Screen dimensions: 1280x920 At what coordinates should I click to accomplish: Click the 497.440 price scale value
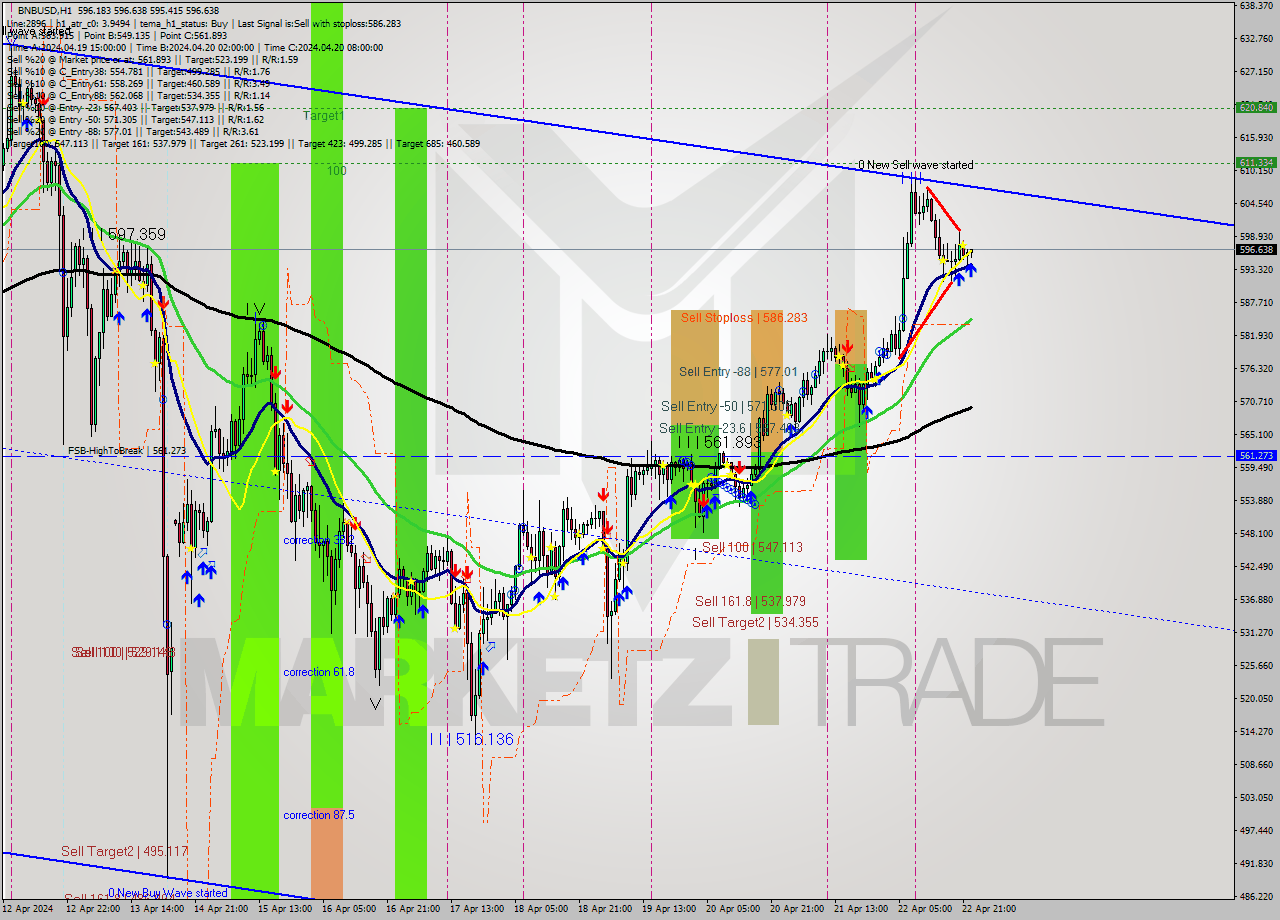point(1256,830)
